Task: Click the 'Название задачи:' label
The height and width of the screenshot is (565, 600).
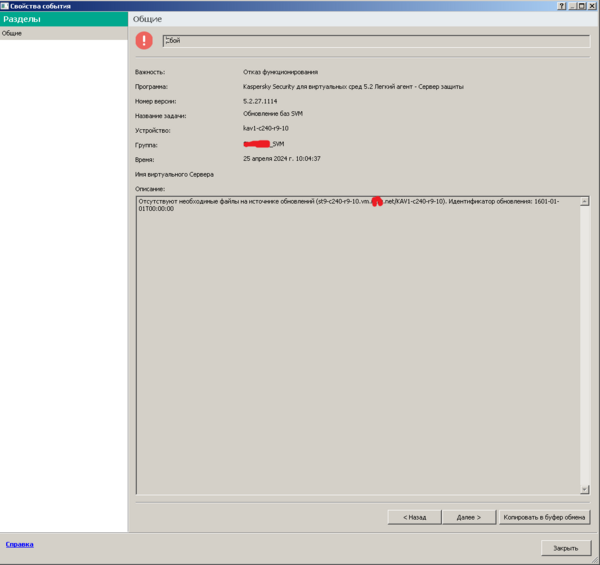Action: point(160,116)
